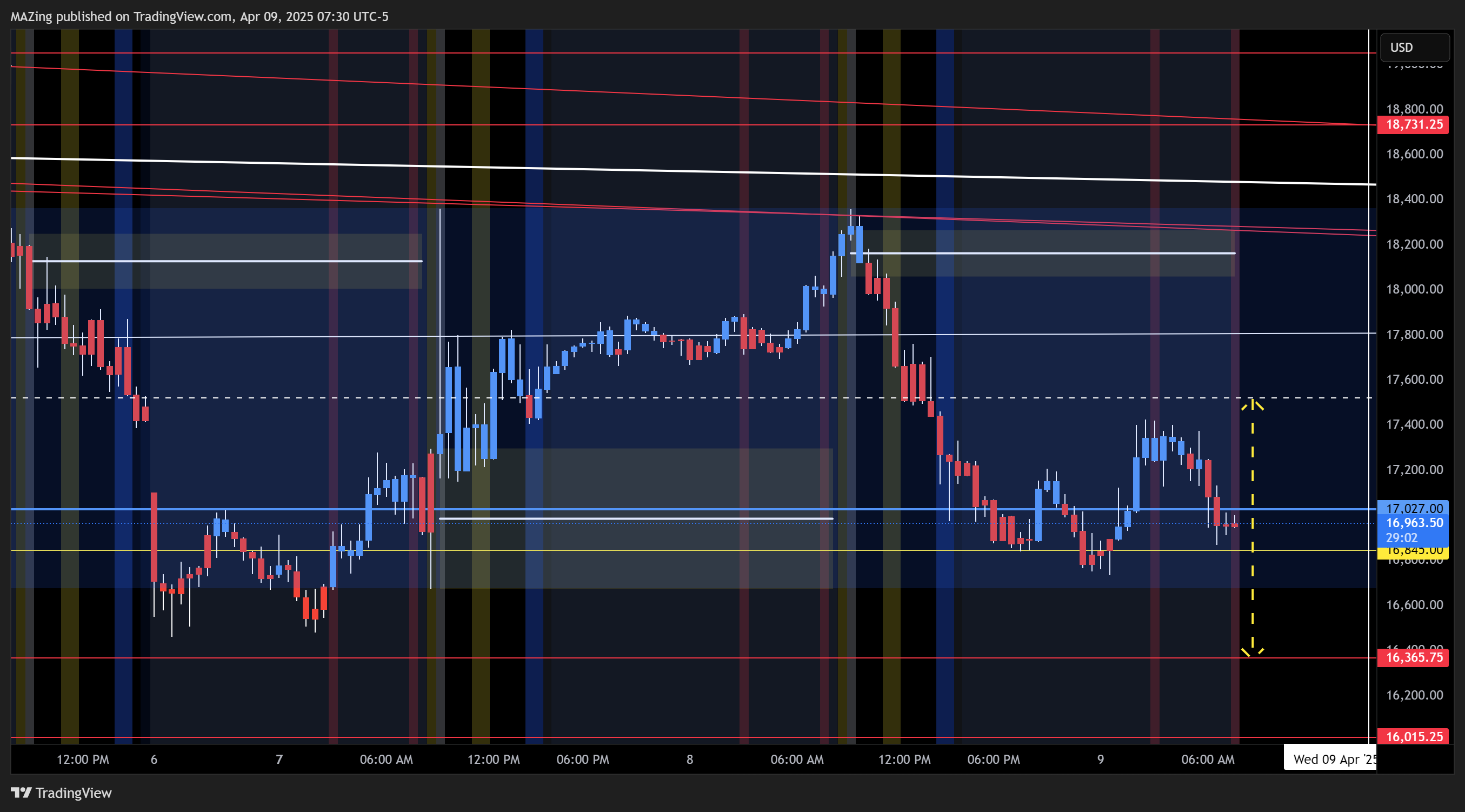Click the 16,600.00 price axis tick
Image resolution: width=1465 pixels, height=812 pixels.
point(1414,604)
